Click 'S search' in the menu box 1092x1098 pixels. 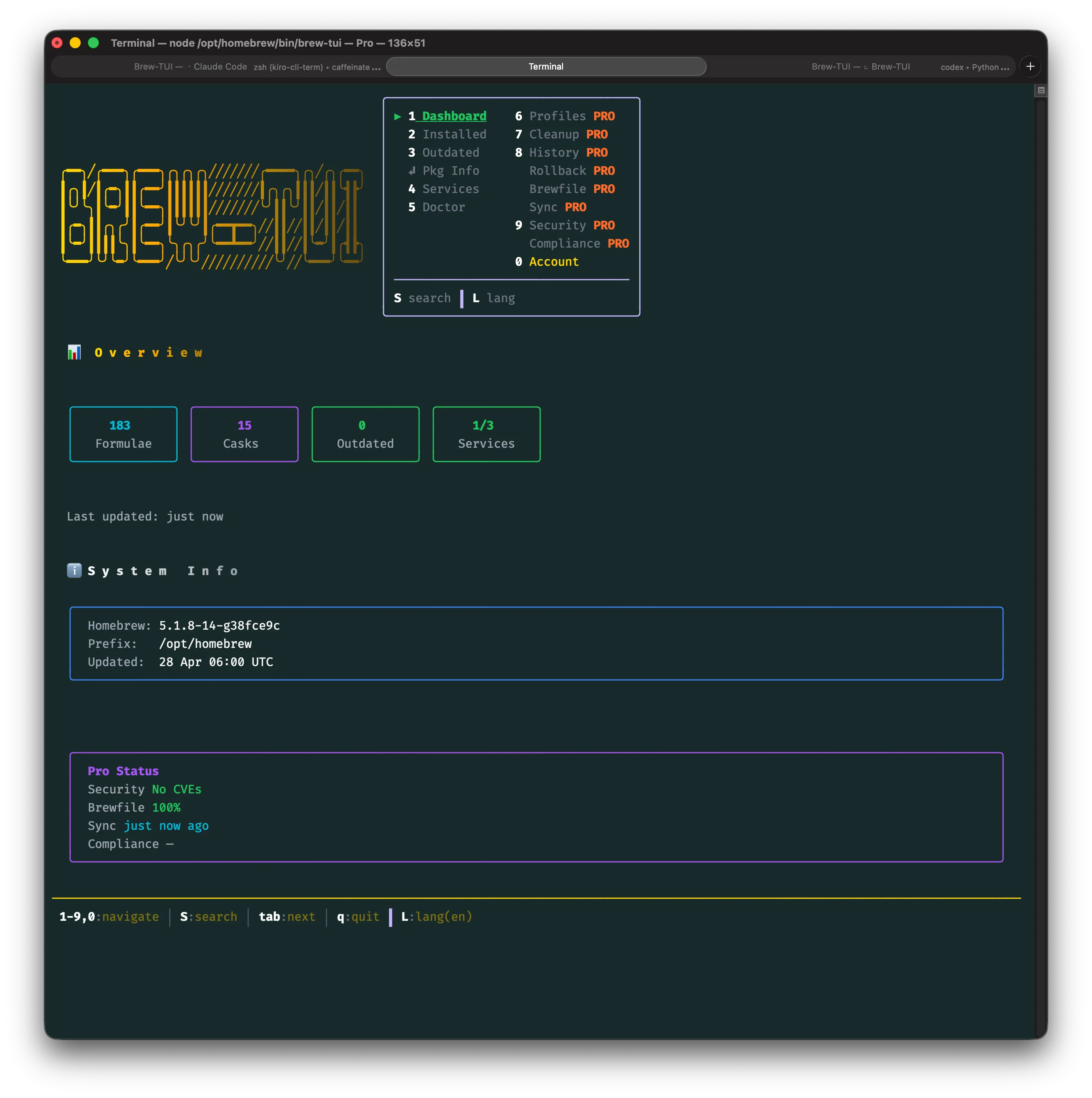coord(423,298)
